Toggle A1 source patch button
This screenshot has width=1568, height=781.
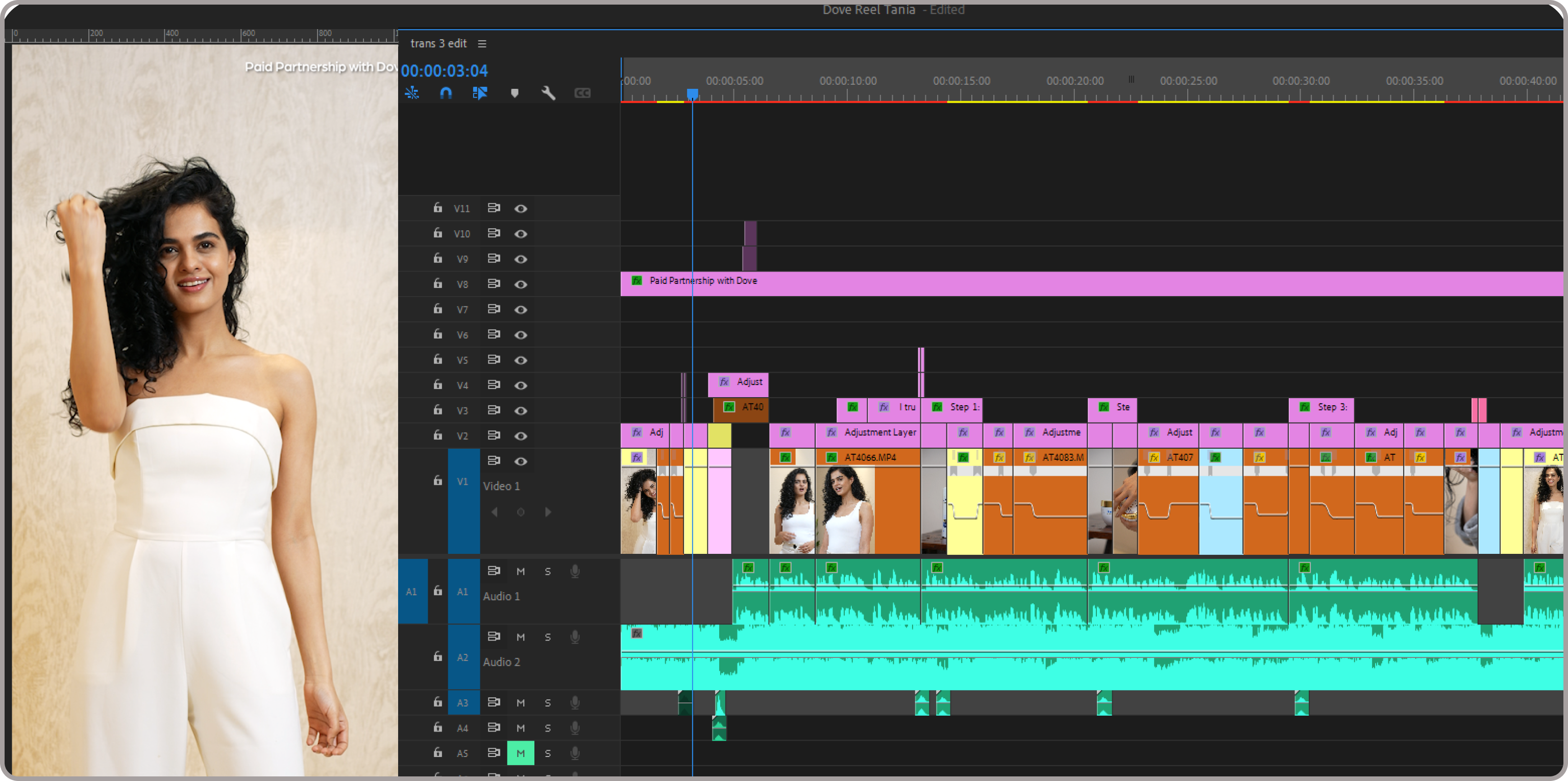click(x=413, y=591)
